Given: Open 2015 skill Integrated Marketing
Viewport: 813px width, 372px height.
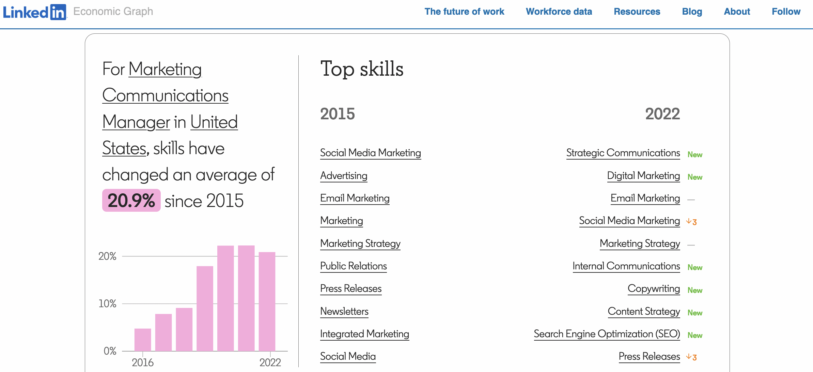Looking at the screenshot, I should tap(365, 334).
